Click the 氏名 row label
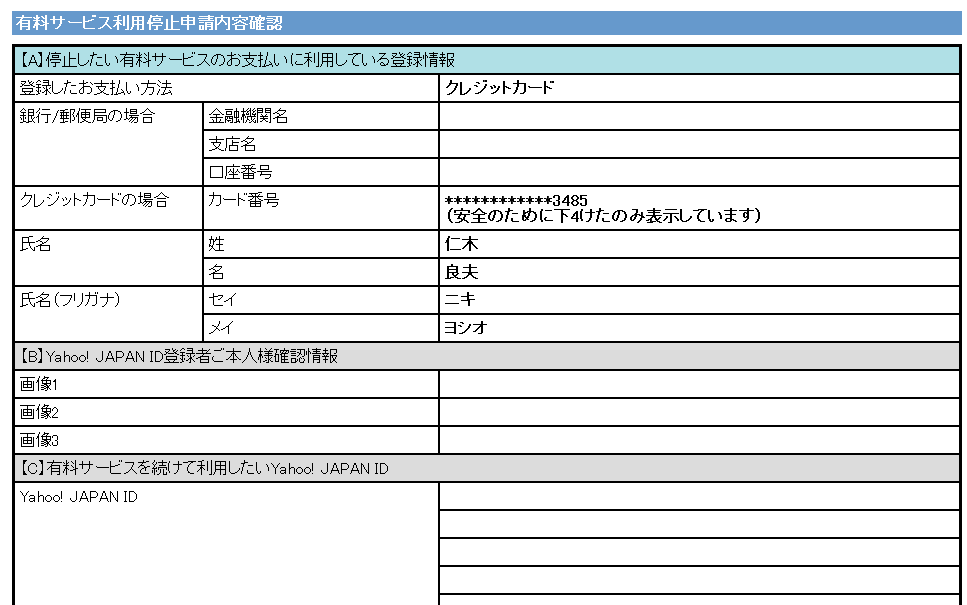Screen dimensions: 967x605 point(35,244)
